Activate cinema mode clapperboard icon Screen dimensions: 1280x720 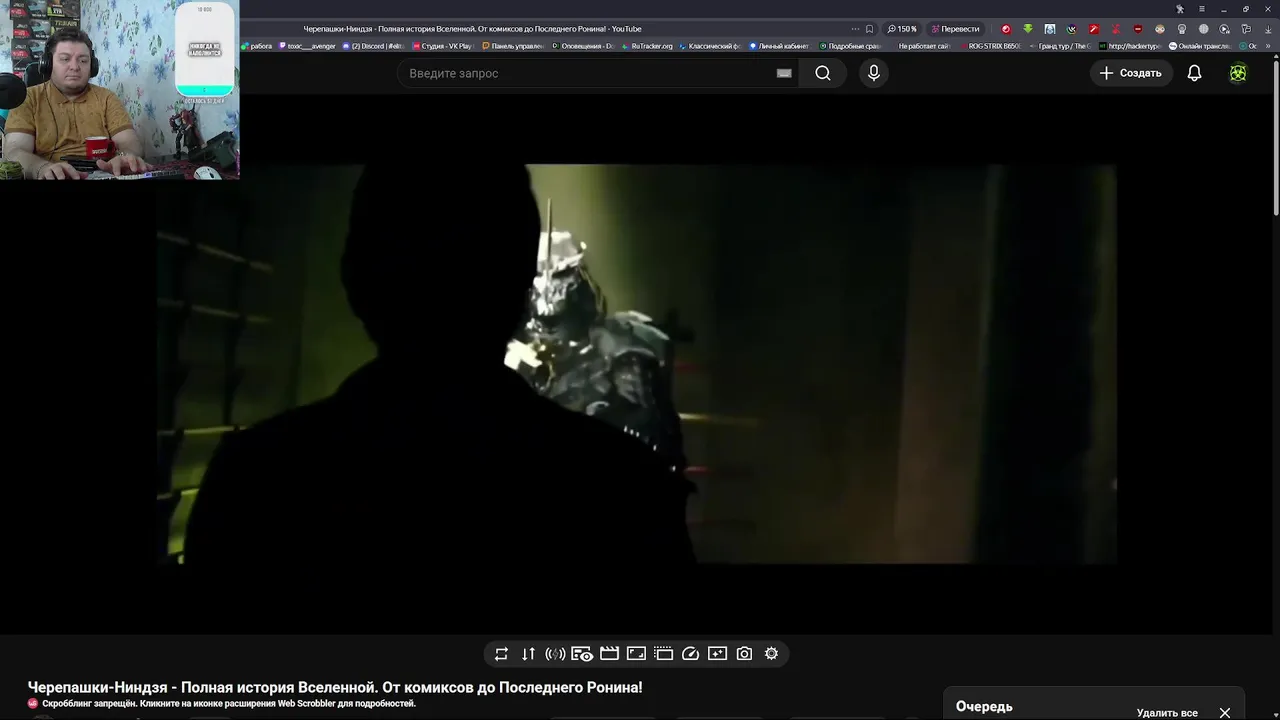pos(609,654)
